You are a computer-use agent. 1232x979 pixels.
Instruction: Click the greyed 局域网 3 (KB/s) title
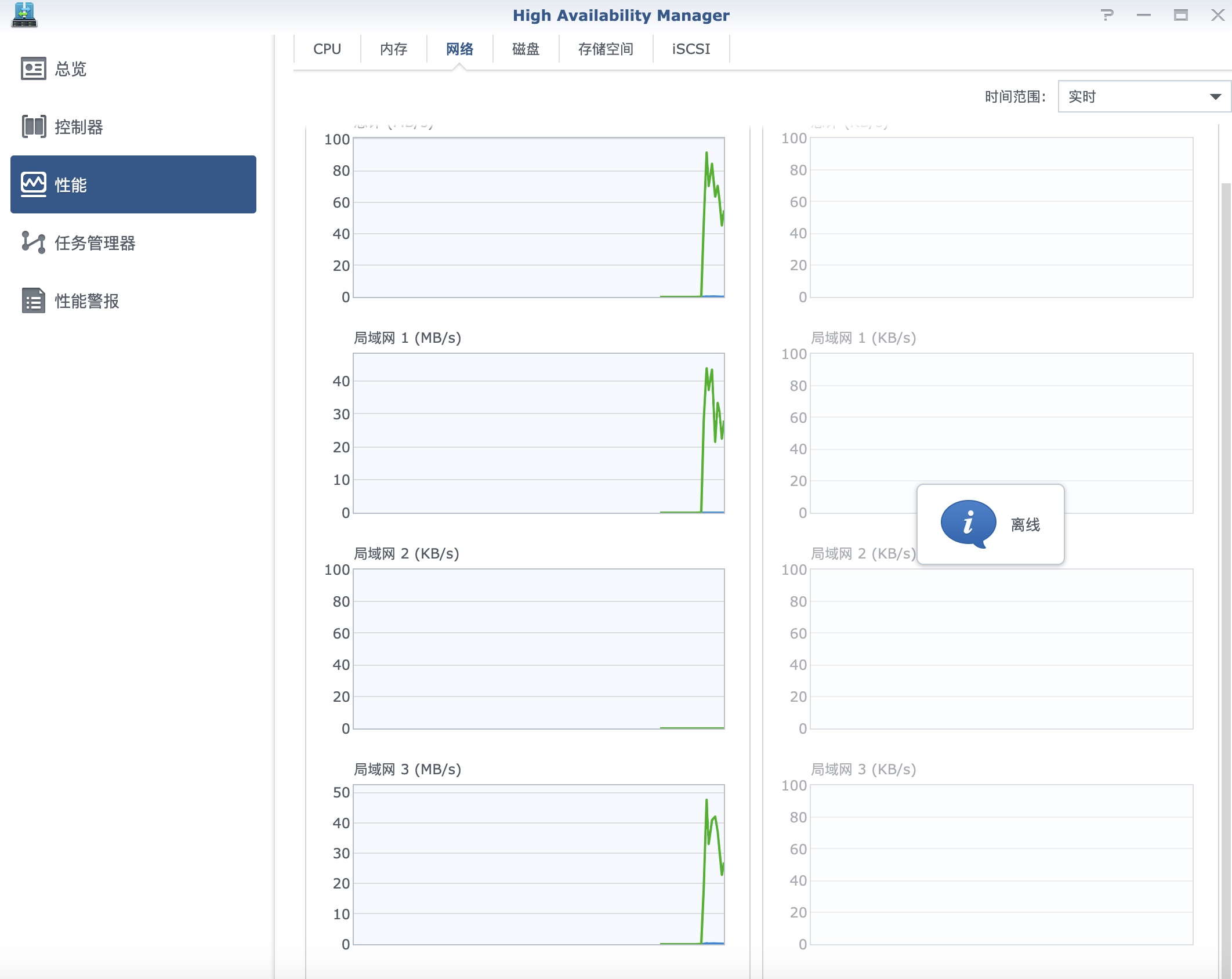(x=863, y=769)
